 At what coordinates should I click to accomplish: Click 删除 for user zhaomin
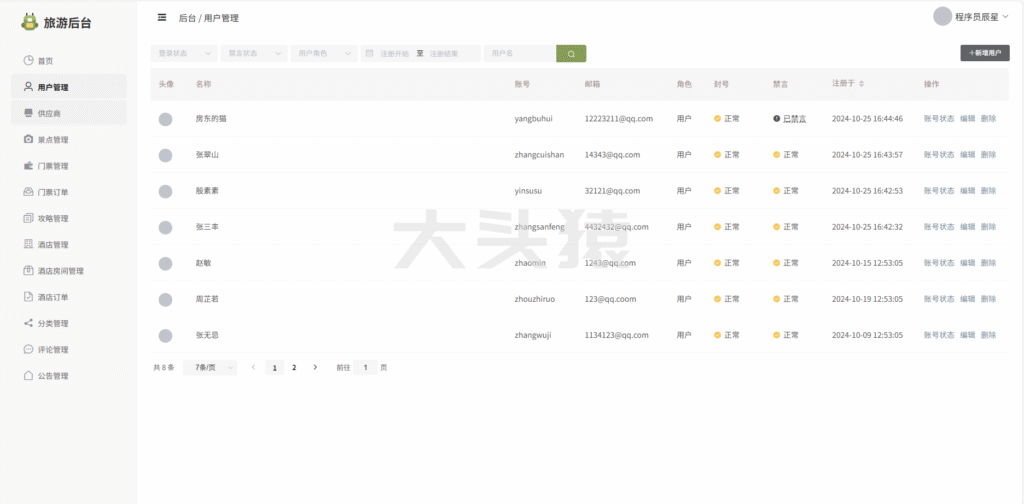pyautogui.click(x=989, y=262)
